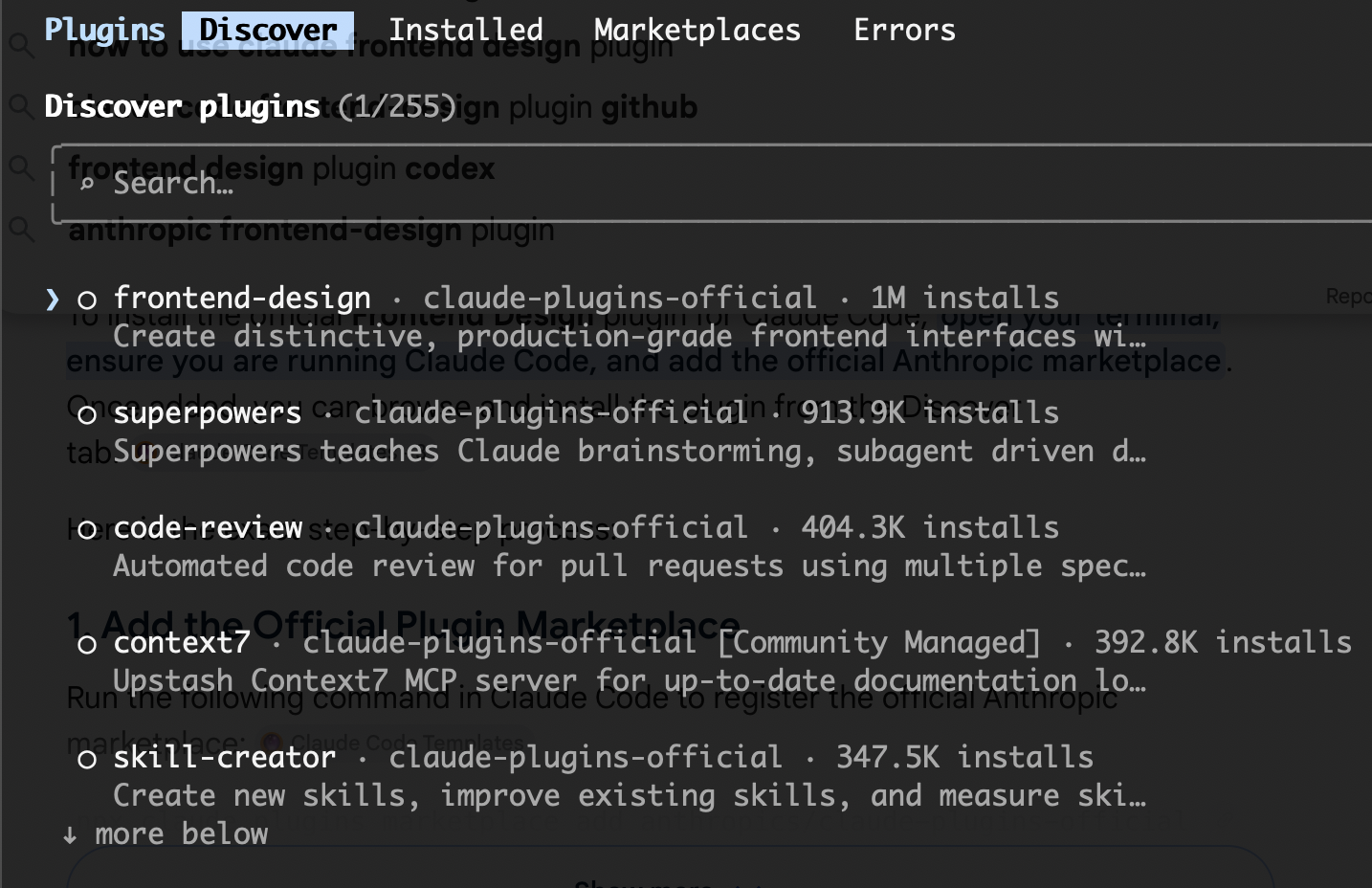Click the Search… plugin input field

713,183
